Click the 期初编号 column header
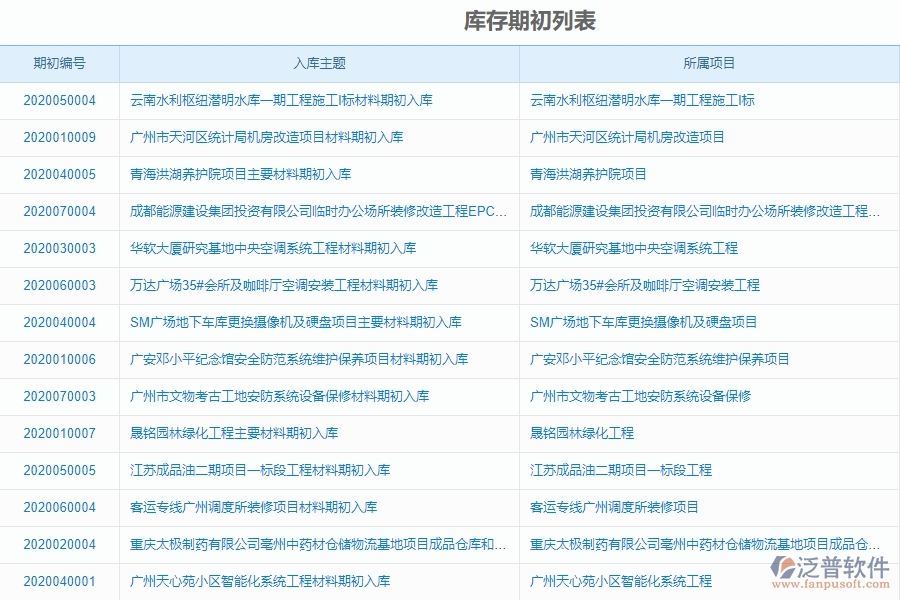Image resolution: width=900 pixels, height=600 pixels. coord(60,63)
